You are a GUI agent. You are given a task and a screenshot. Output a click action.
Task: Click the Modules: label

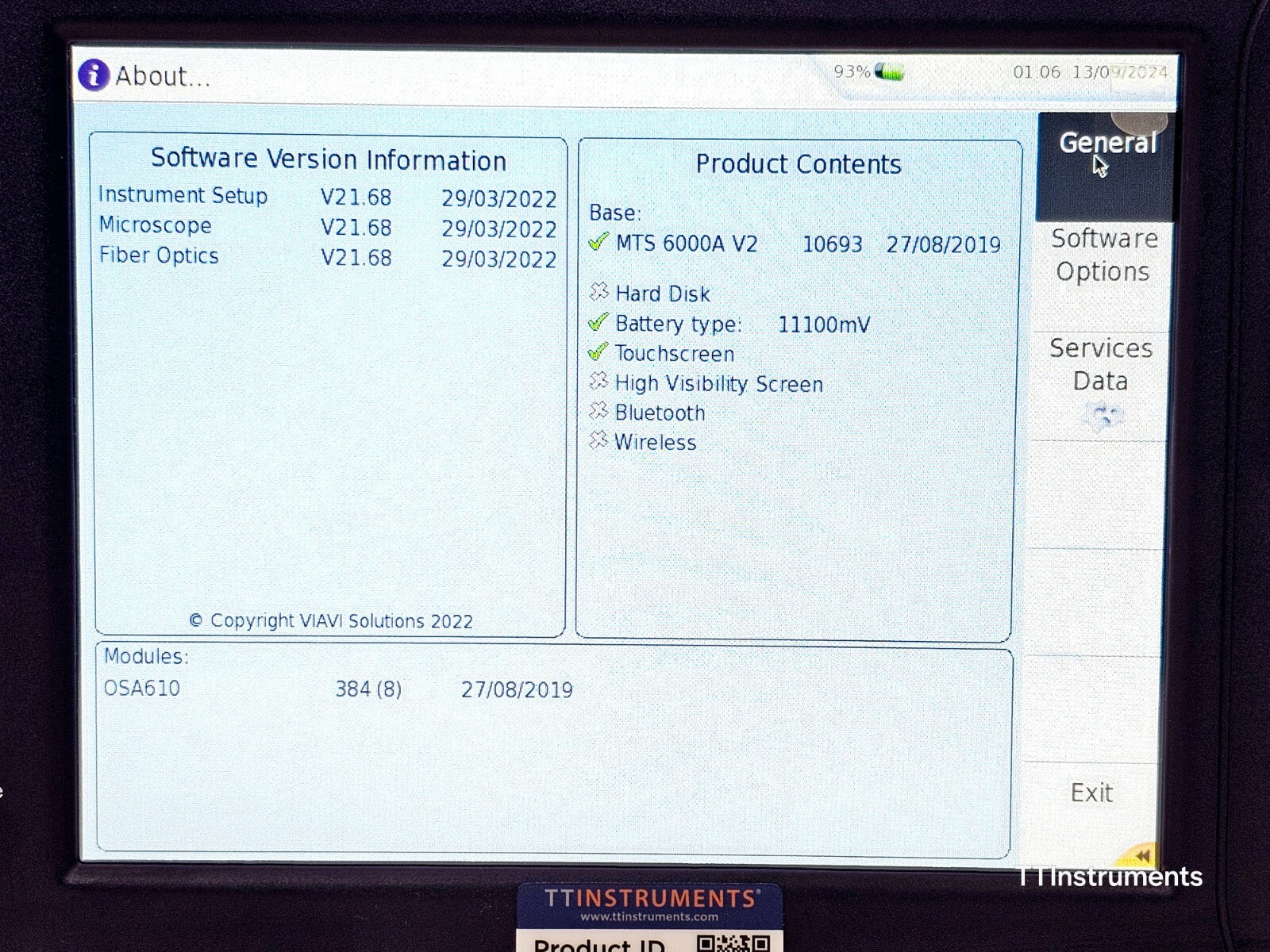[147, 657]
